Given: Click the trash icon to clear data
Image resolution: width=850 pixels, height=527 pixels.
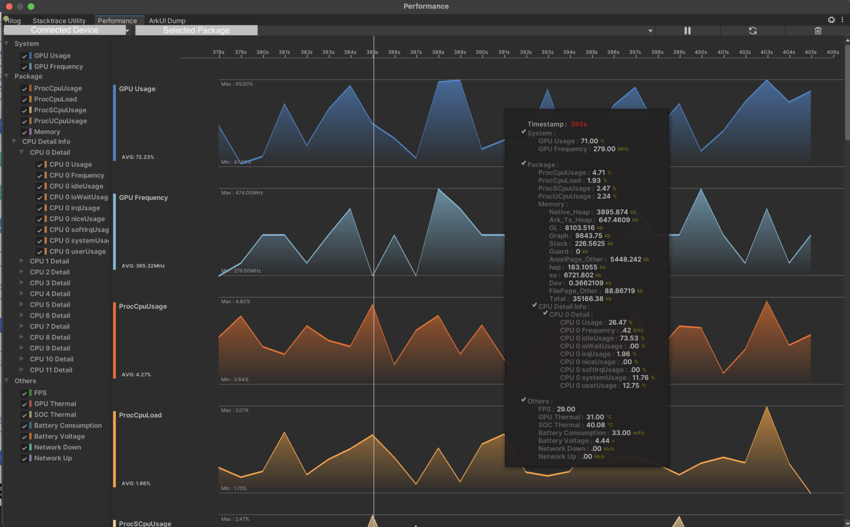Looking at the screenshot, I should (x=818, y=31).
